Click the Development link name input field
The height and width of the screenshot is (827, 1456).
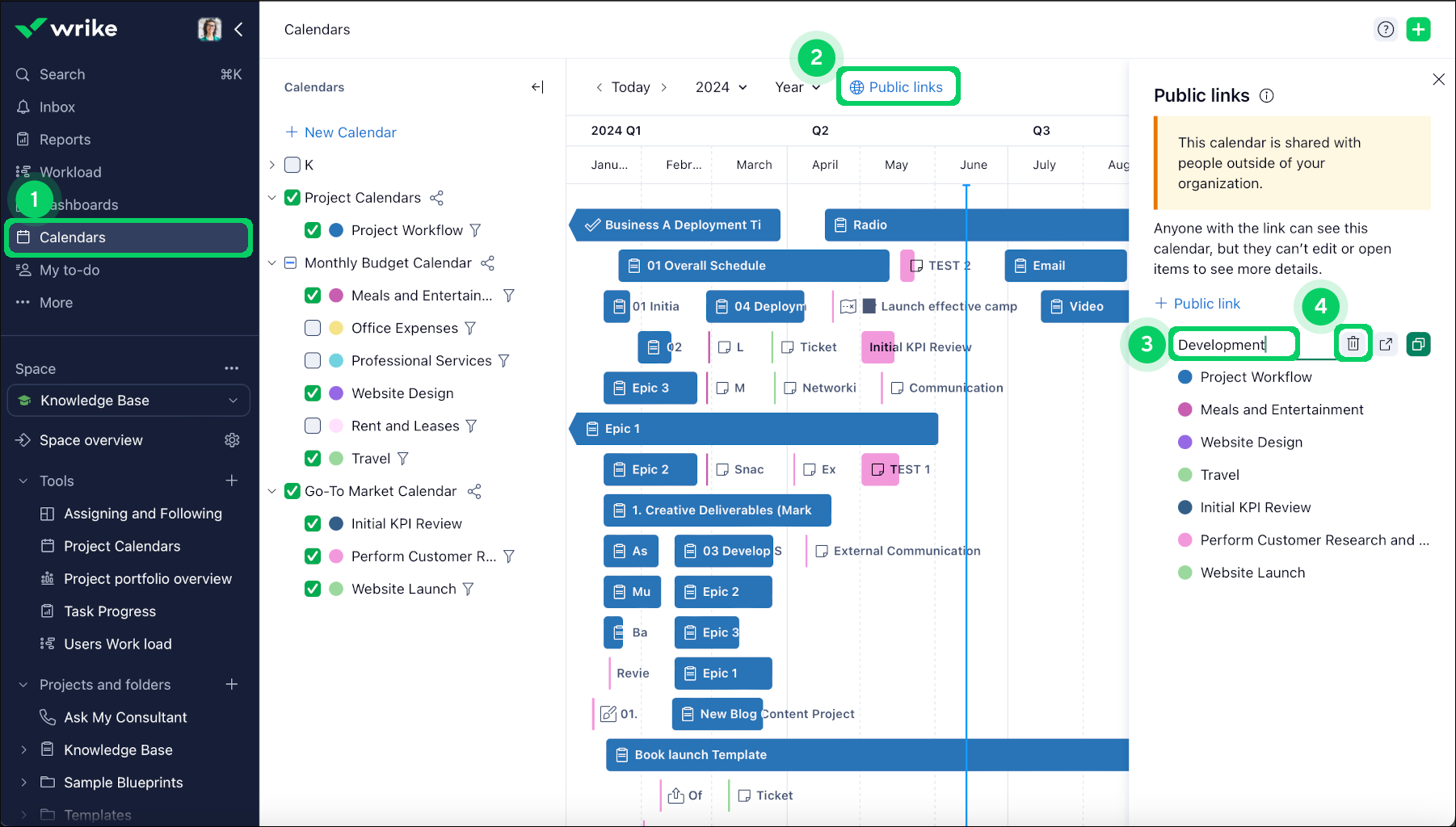1233,343
